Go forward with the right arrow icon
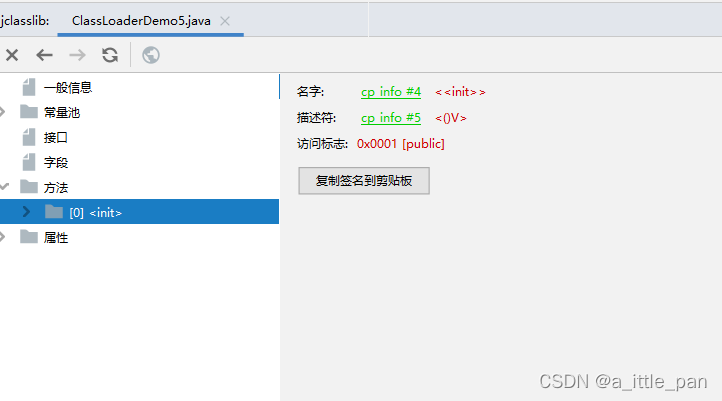Image resolution: width=722 pixels, height=401 pixels. (x=77, y=55)
